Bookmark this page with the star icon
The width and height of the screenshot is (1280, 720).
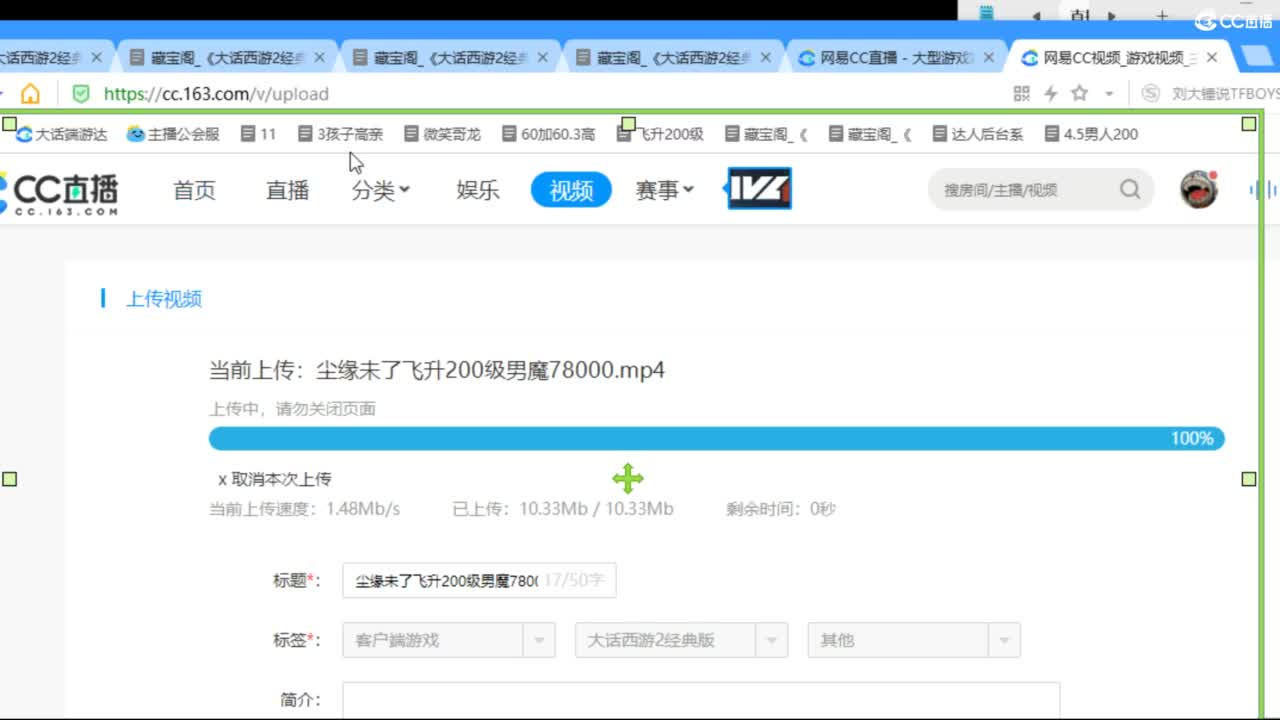[x=1080, y=93]
